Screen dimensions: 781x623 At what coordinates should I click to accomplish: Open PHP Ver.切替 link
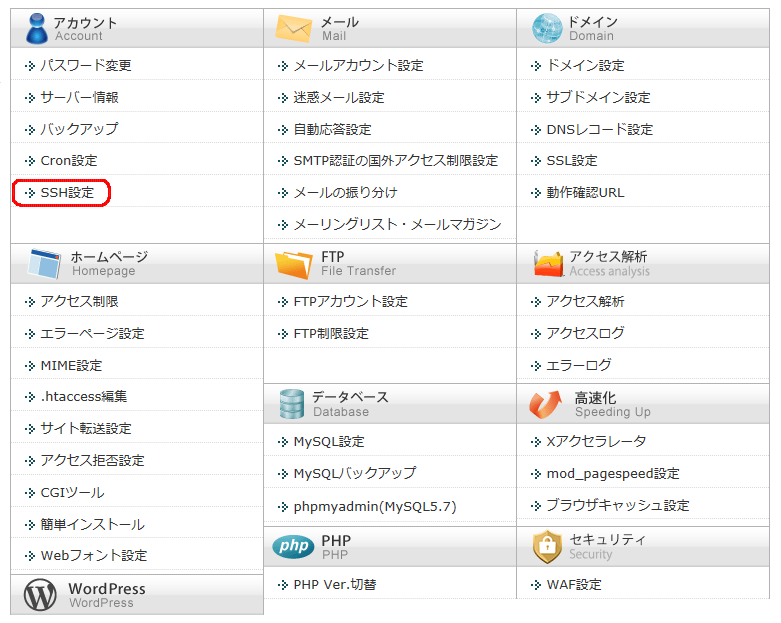pos(335,584)
